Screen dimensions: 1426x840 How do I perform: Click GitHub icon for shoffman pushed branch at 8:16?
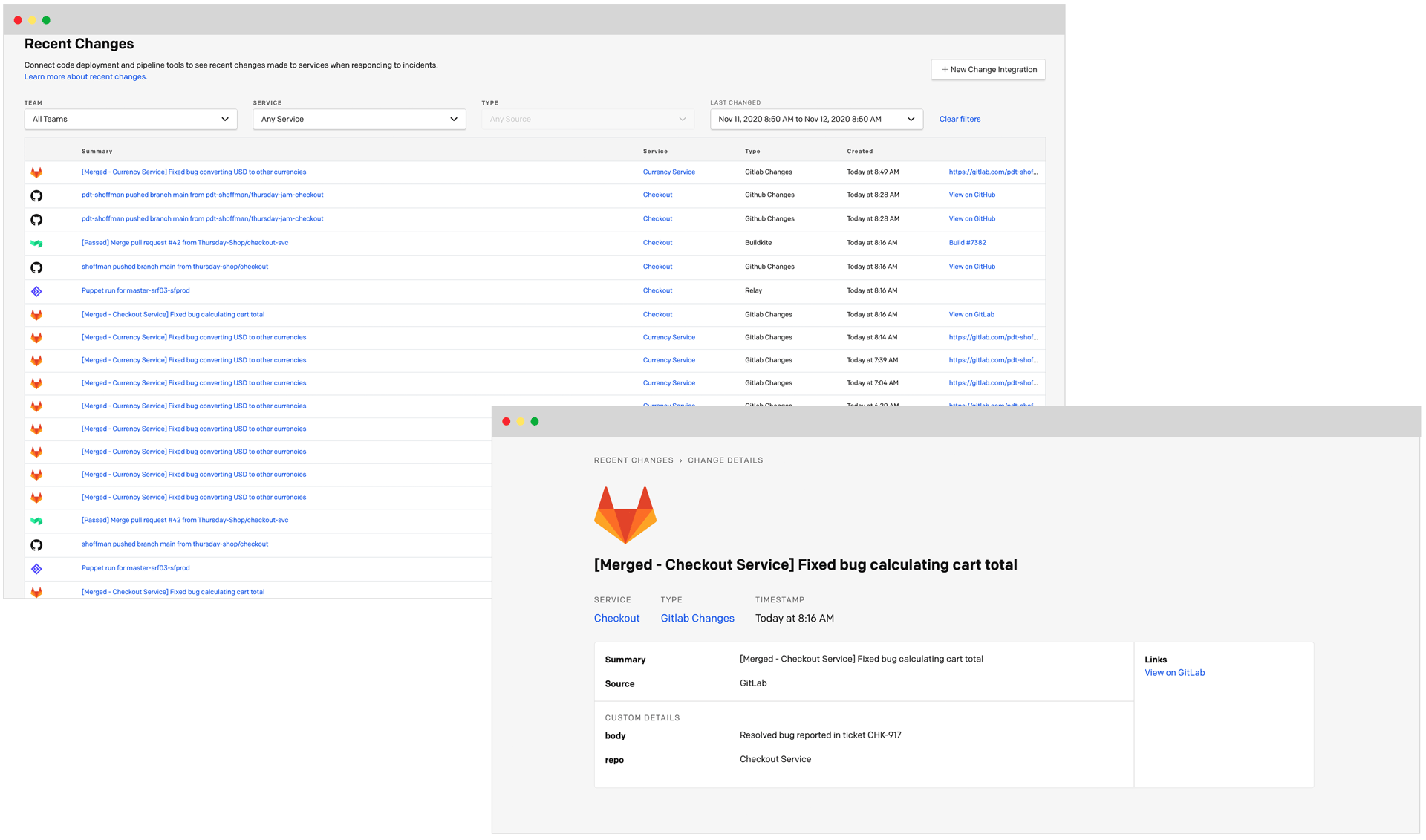36,267
